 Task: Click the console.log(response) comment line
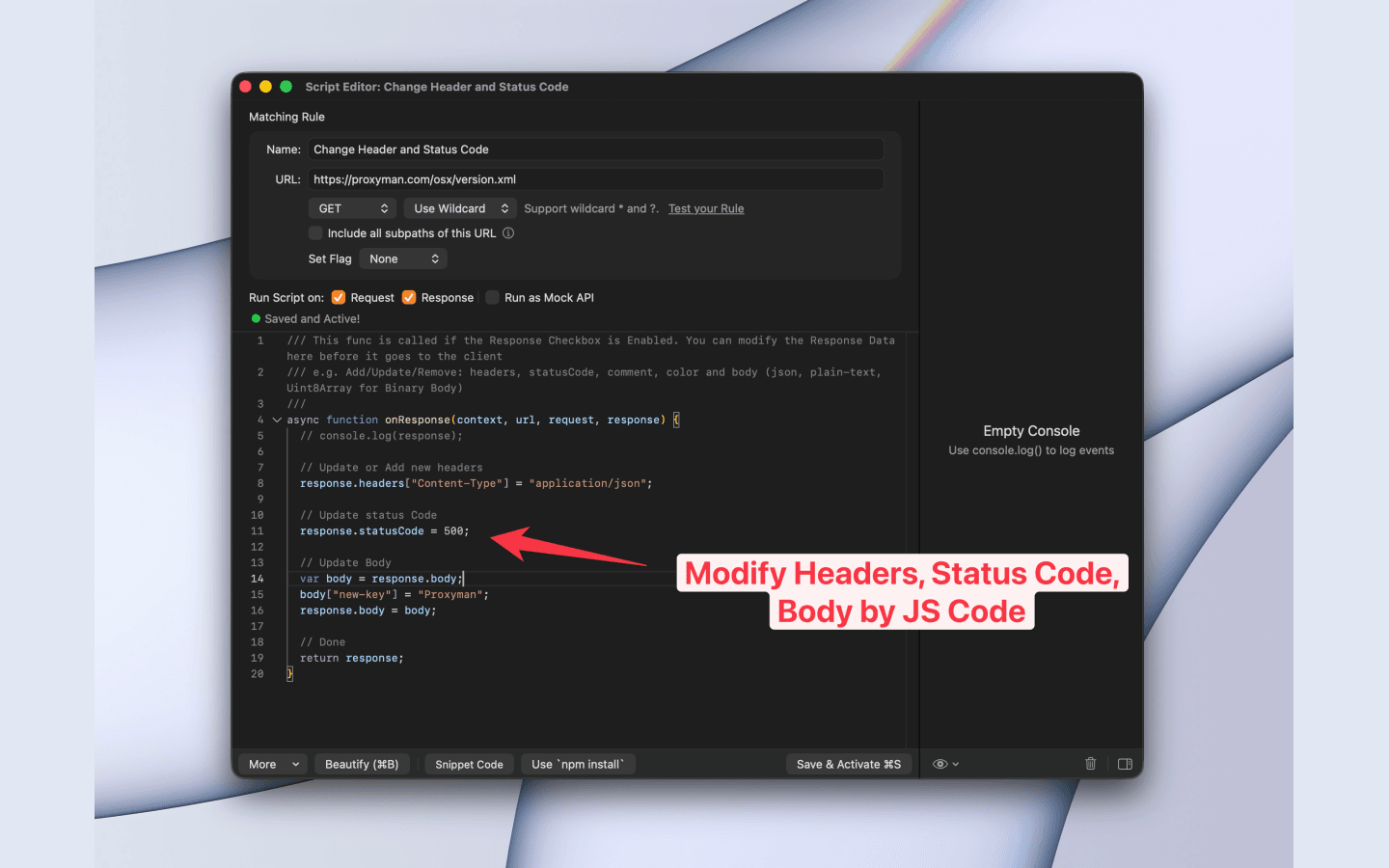[381, 436]
